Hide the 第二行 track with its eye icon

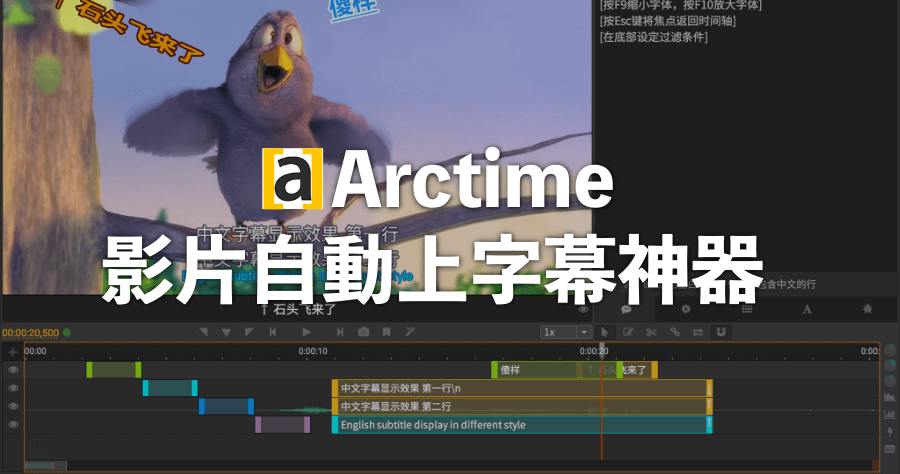click(x=13, y=407)
